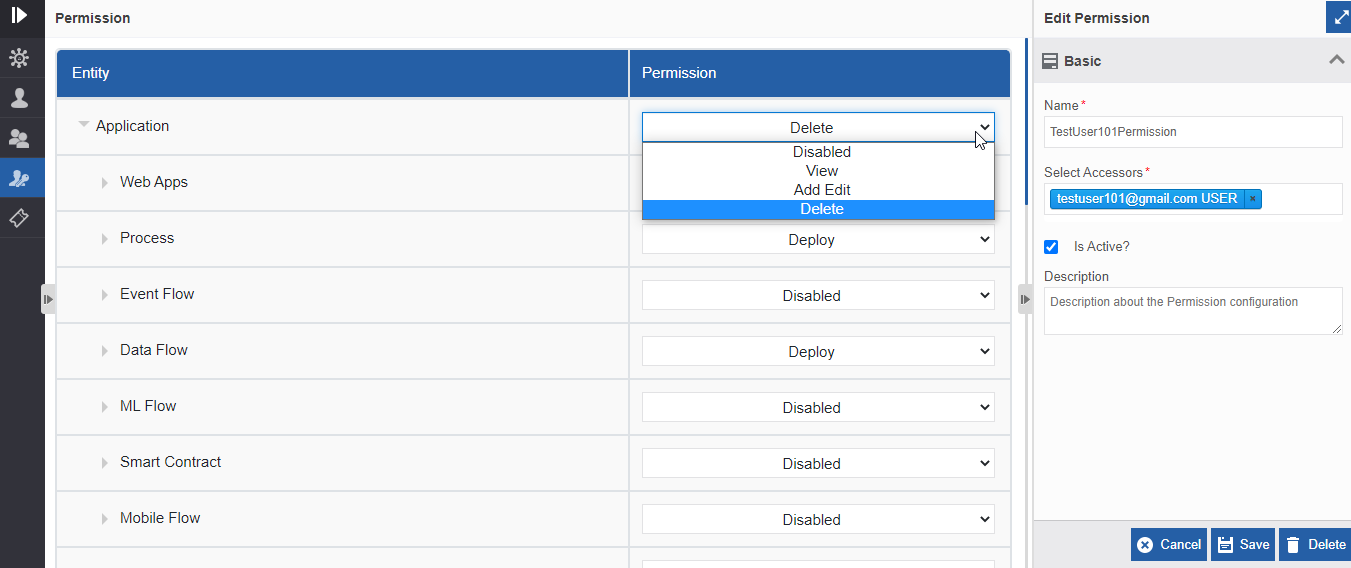Click the Permission column header
The image size is (1351, 568).
(x=820, y=73)
